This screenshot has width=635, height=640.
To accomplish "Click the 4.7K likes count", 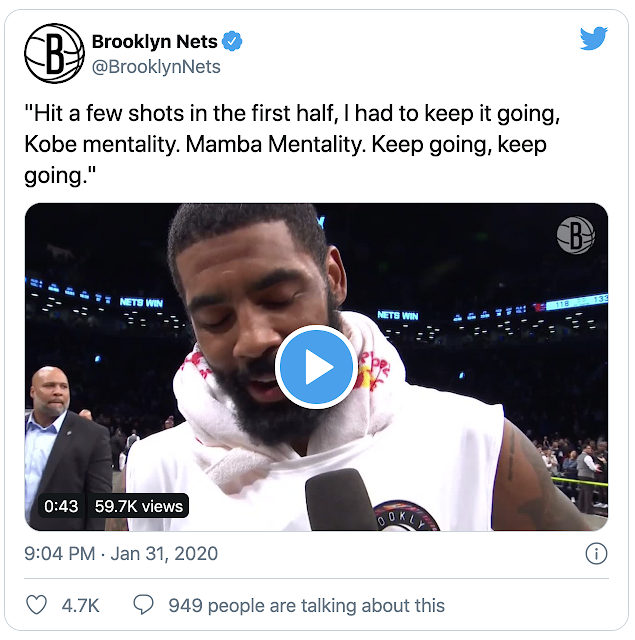I will (x=80, y=605).
